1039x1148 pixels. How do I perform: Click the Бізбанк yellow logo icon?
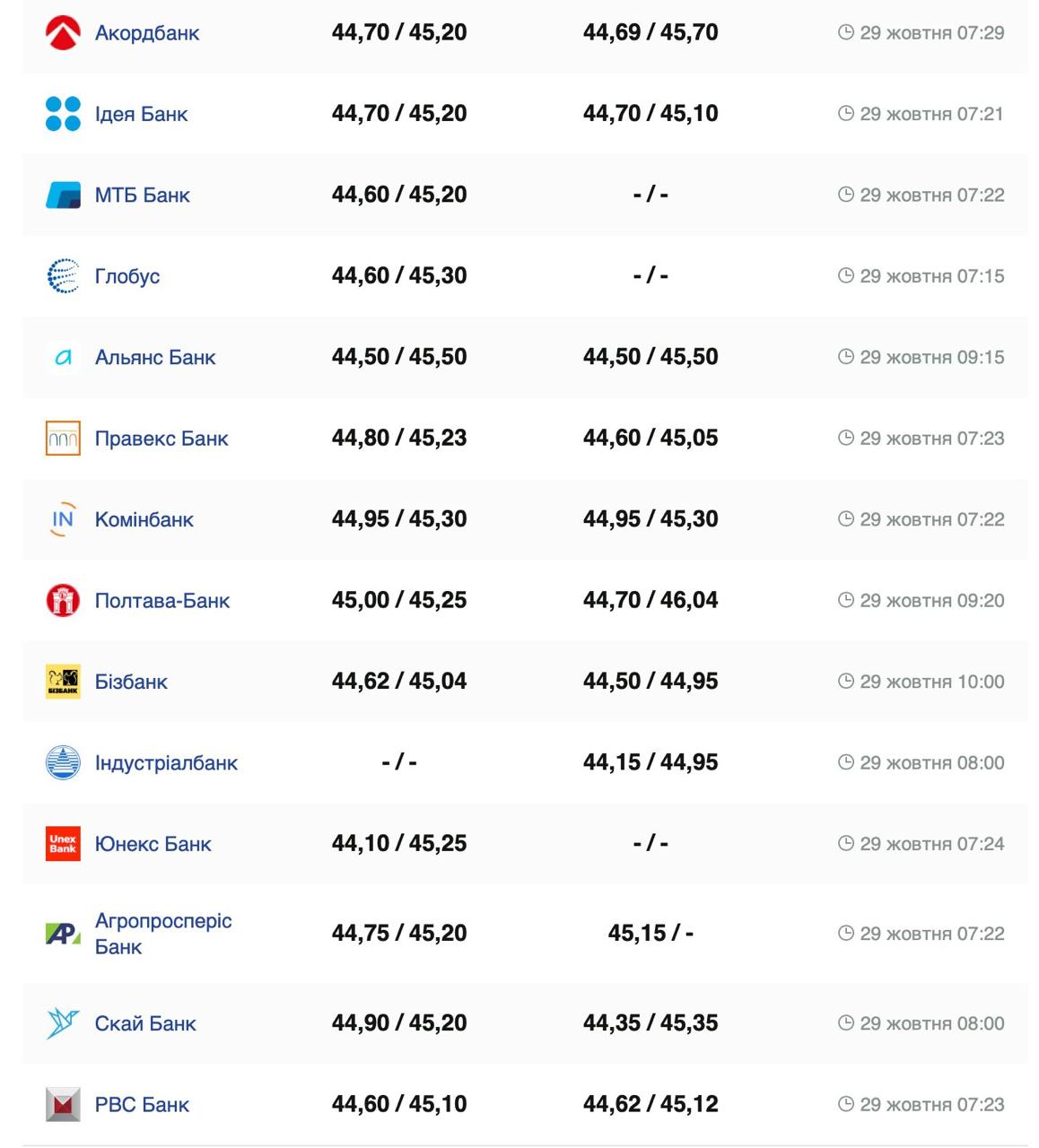click(63, 682)
